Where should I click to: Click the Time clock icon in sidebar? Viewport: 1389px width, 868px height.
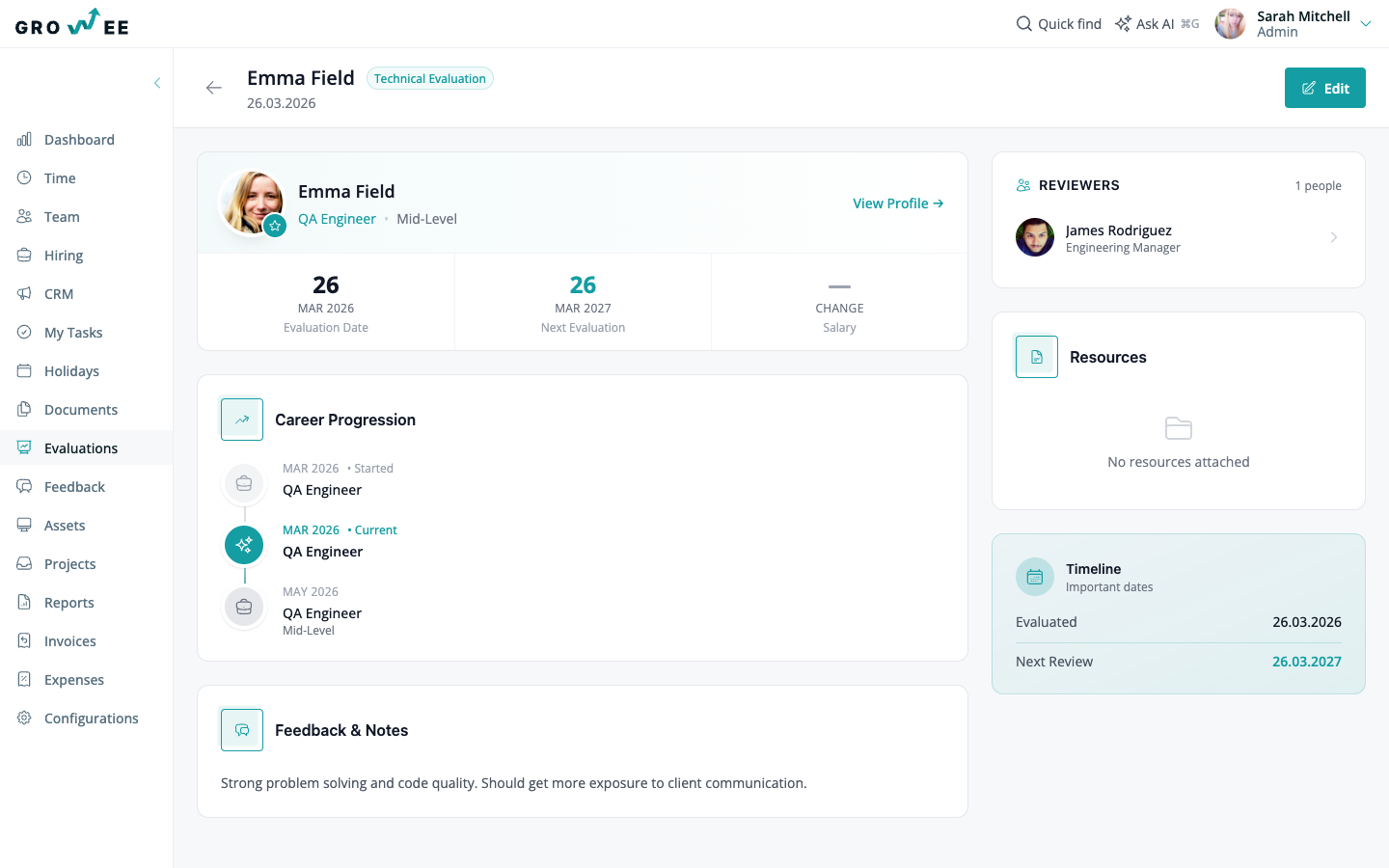coord(24,178)
